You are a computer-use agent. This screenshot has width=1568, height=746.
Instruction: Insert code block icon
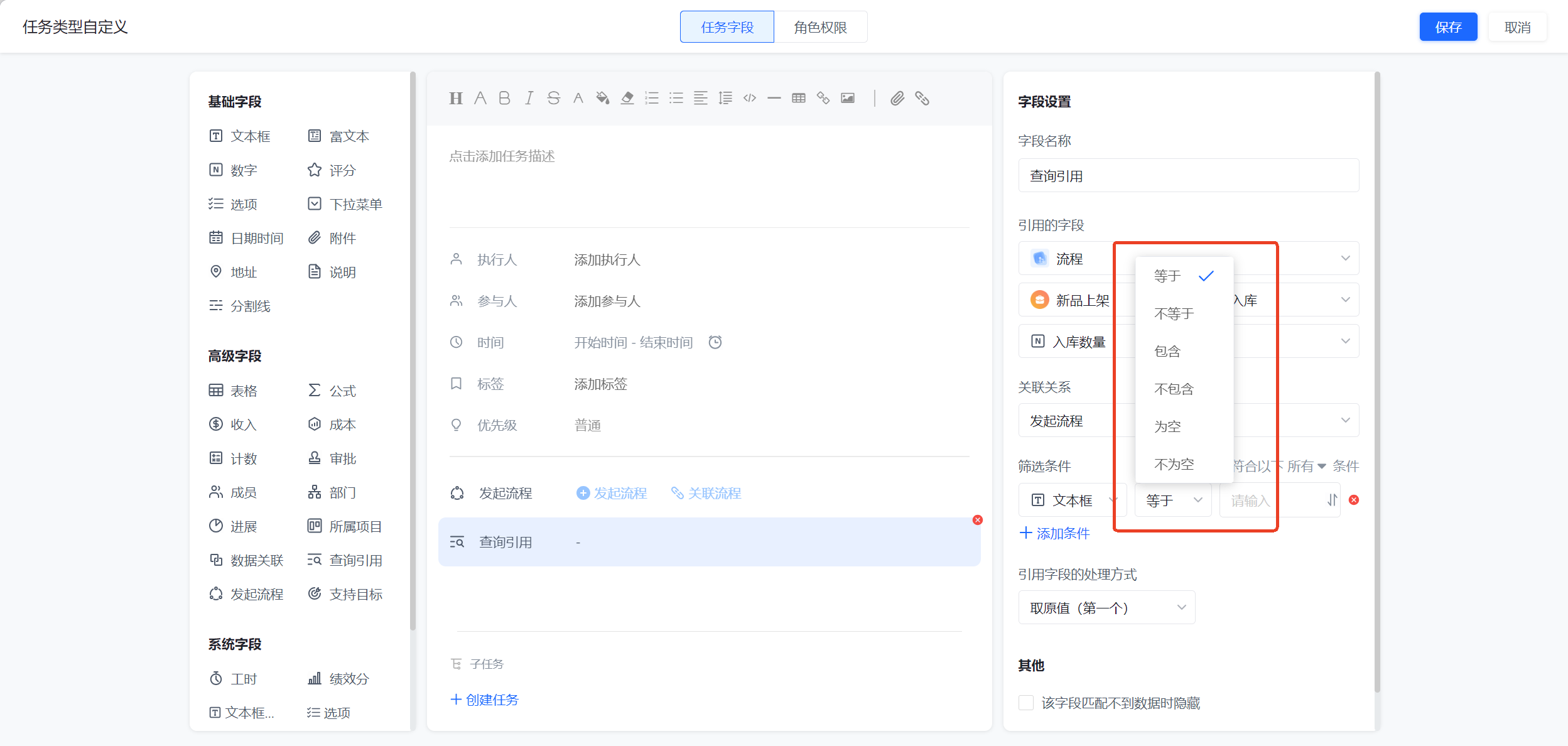750,98
